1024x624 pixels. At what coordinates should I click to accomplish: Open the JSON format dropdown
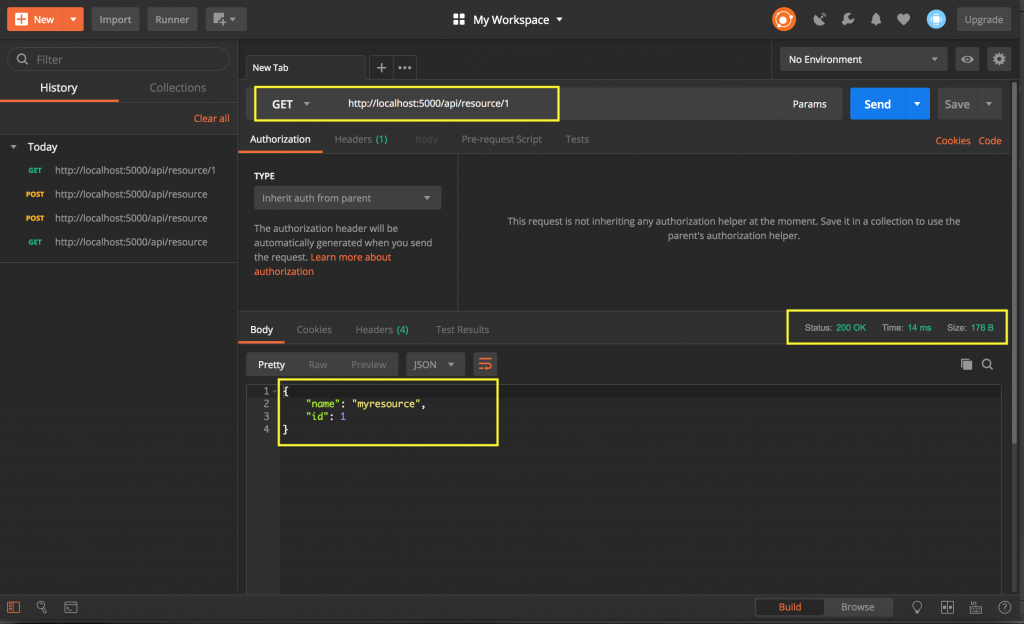pyautogui.click(x=435, y=365)
